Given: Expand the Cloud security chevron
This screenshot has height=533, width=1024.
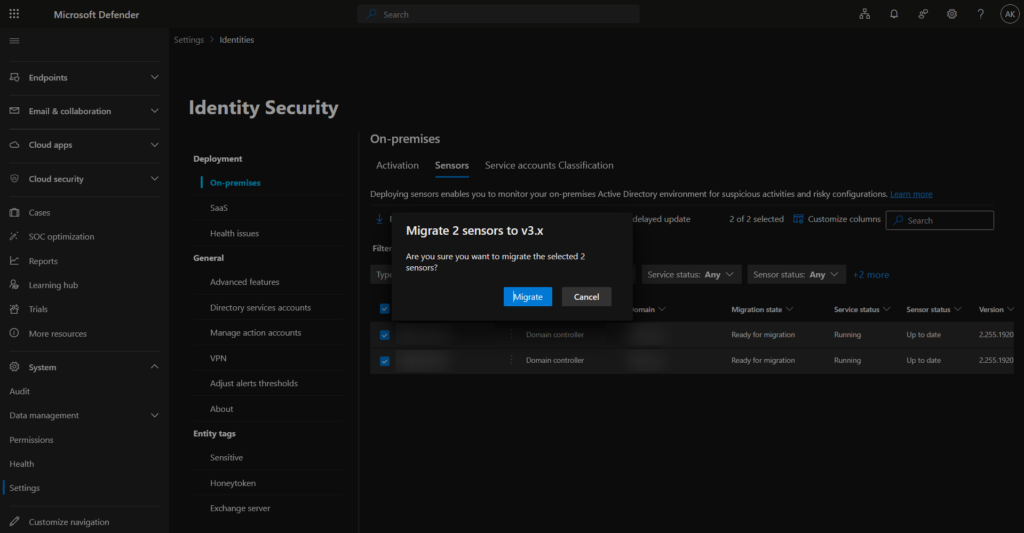Looking at the screenshot, I should (155, 178).
